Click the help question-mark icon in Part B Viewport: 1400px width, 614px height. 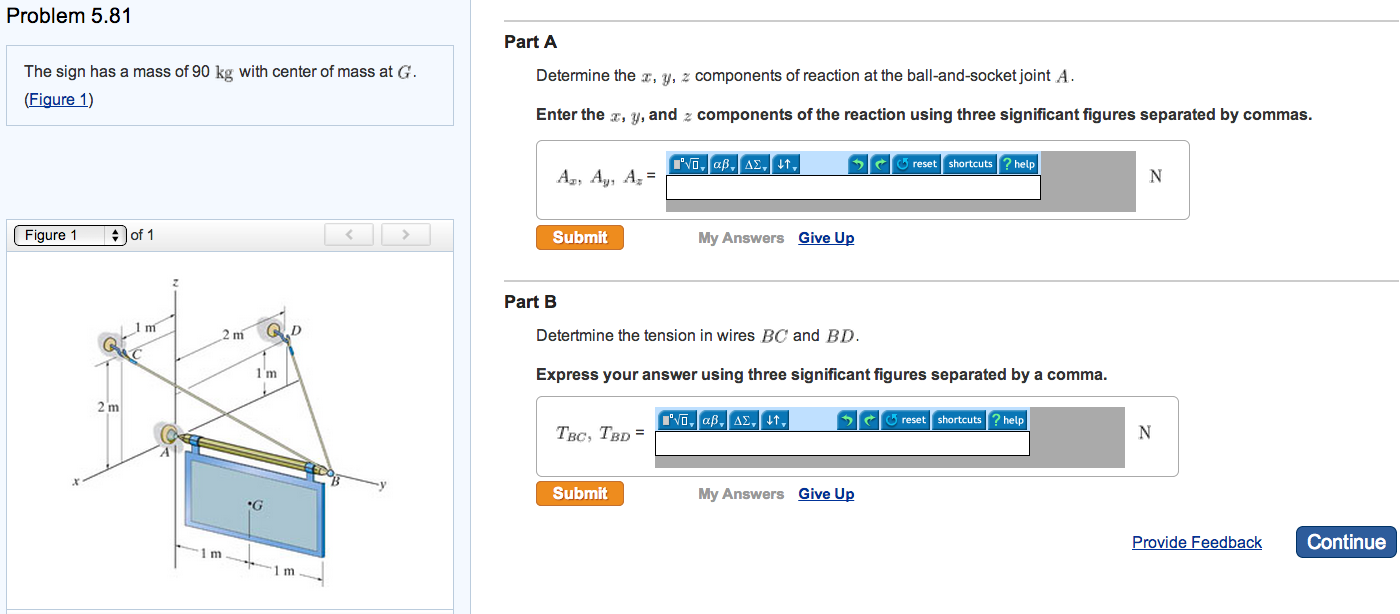(x=1008, y=420)
